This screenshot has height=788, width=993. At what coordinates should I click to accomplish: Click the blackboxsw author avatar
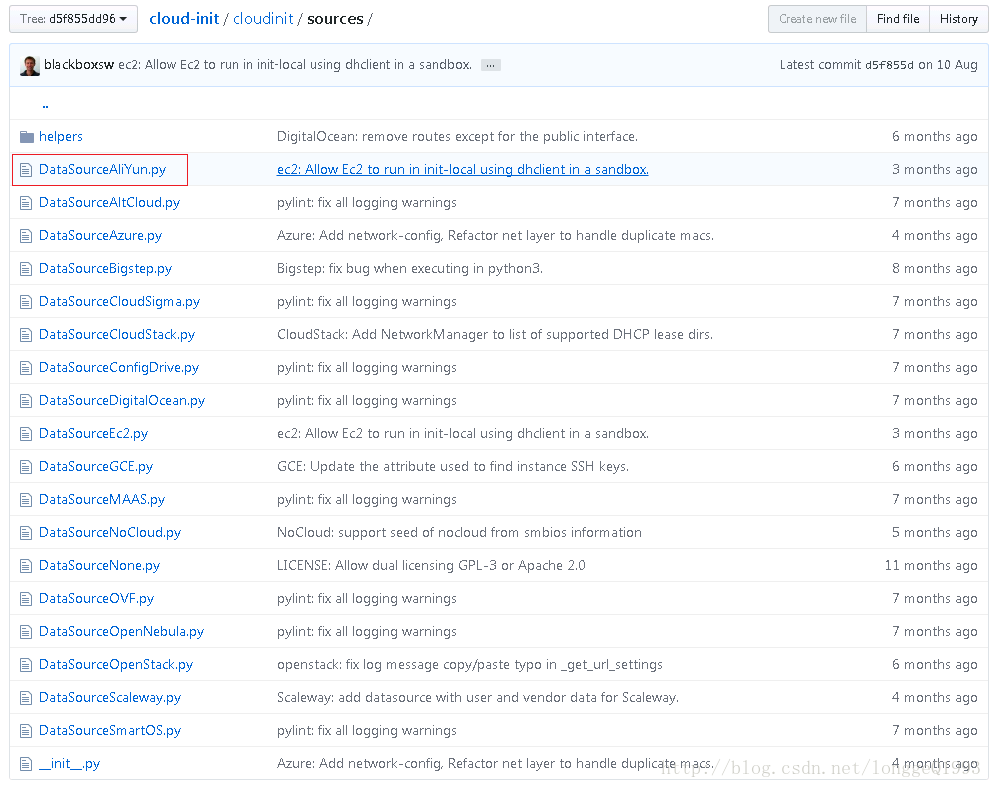[30, 65]
